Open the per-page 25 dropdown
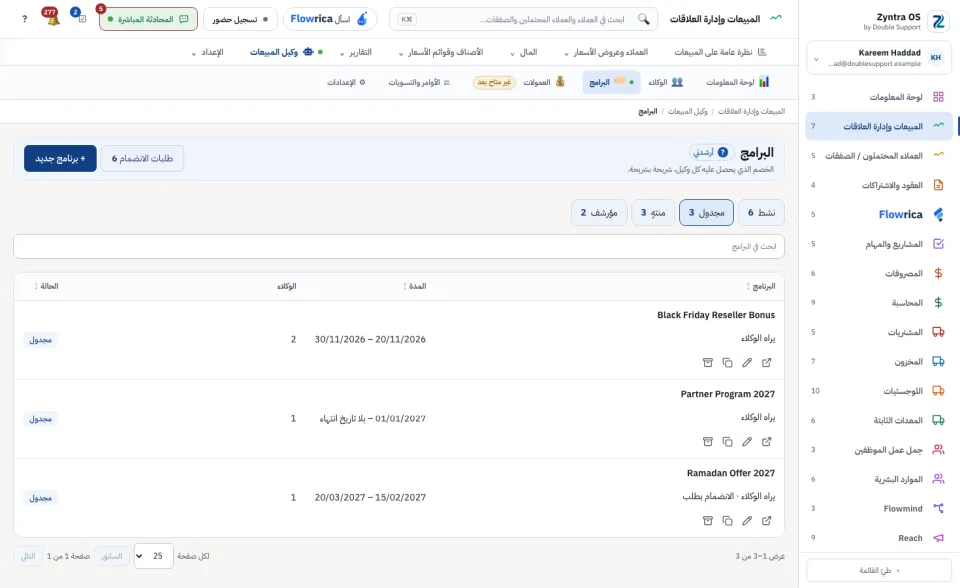 click(x=154, y=556)
